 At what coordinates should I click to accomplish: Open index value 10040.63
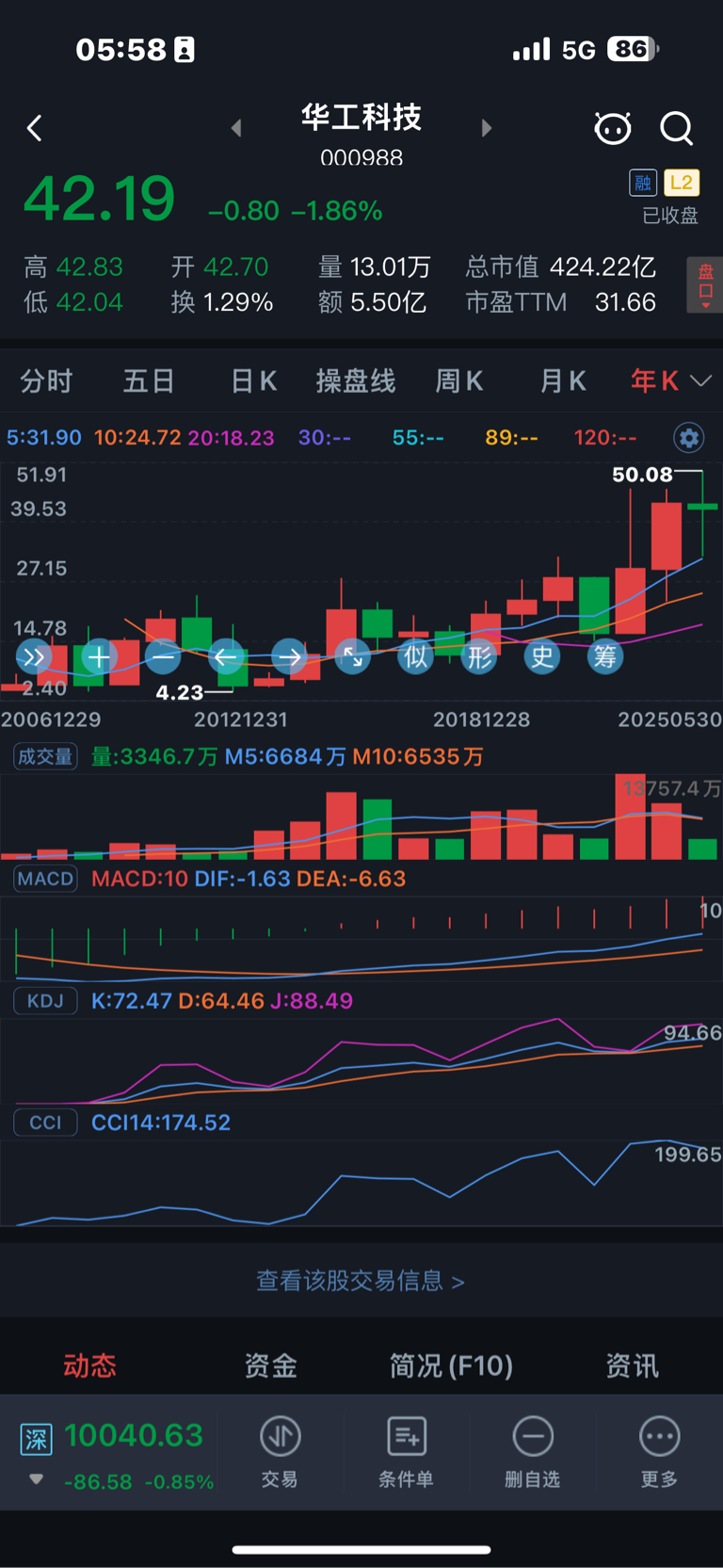[x=134, y=1435]
